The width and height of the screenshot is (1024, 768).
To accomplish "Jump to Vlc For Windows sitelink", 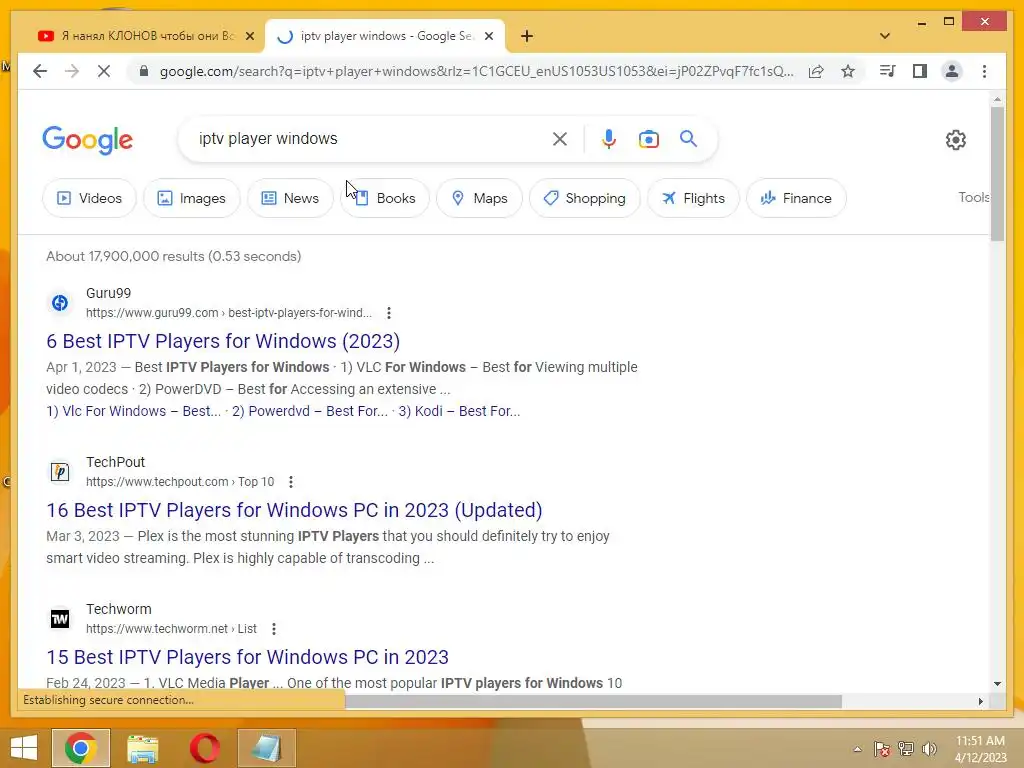I will coord(133,411).
